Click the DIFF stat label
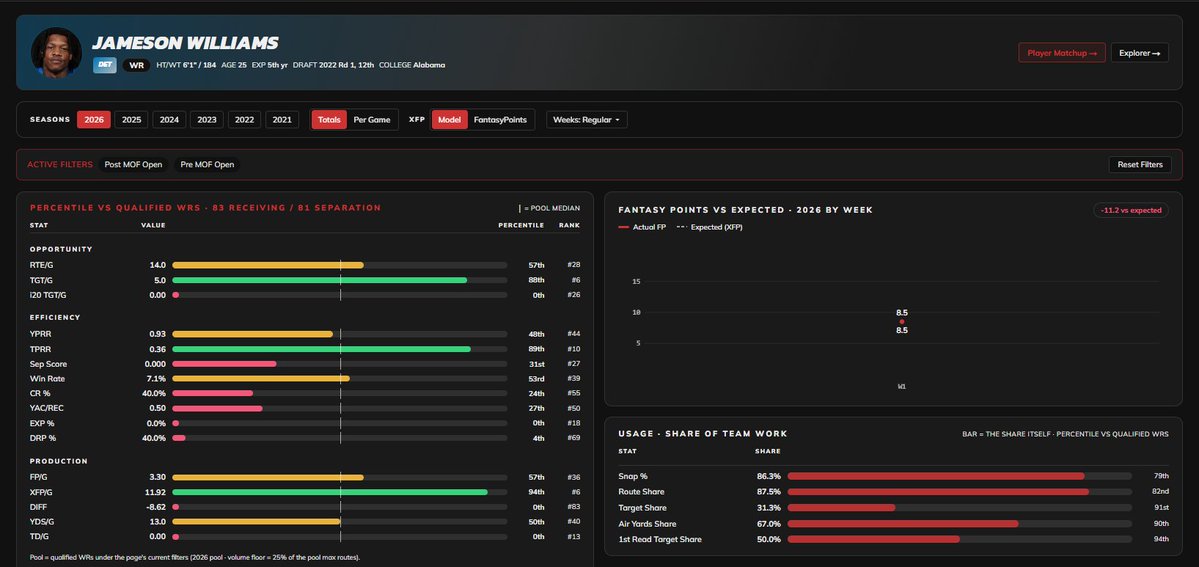 pyautogui.click(x=37, y=507)
